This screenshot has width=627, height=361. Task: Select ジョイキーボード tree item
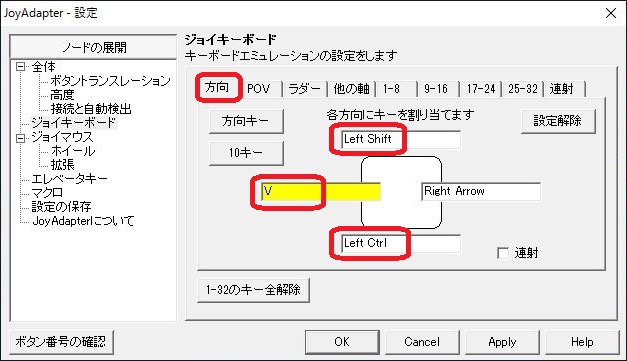[74, 123]
